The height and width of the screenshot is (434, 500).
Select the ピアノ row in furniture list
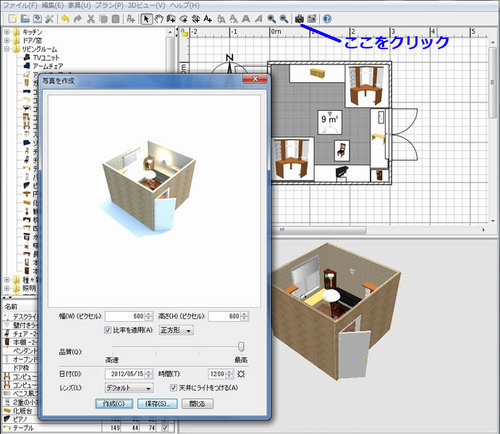coord(19,419)
